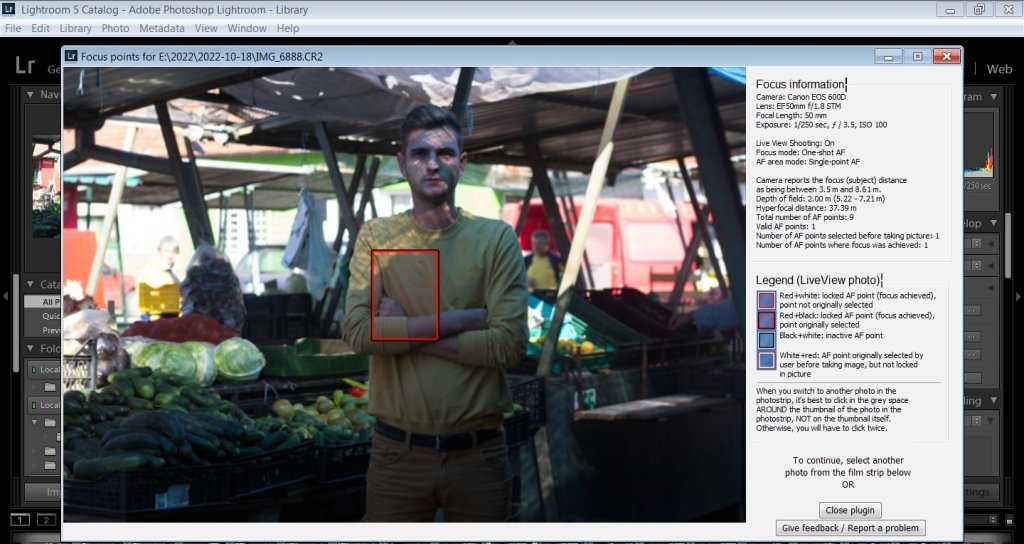
Task: Expand Tone Control section arrow in Quick Develop
Action: (993, 288)
